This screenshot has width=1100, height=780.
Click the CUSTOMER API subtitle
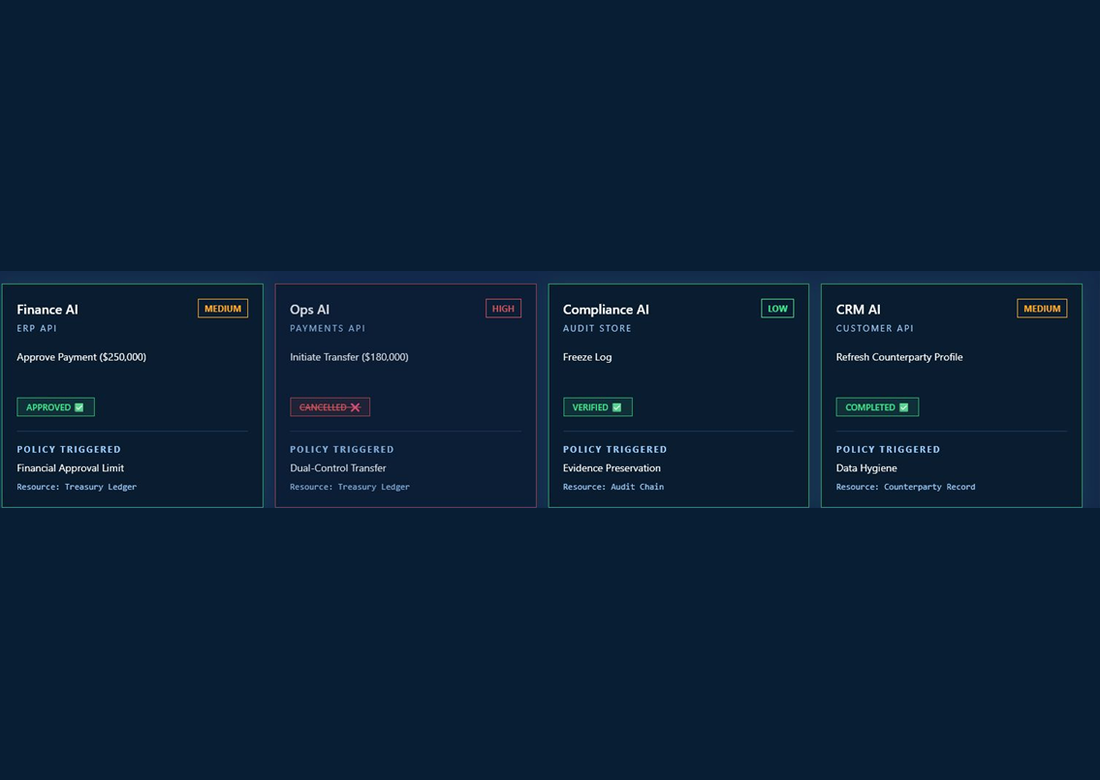click(875, 328)
